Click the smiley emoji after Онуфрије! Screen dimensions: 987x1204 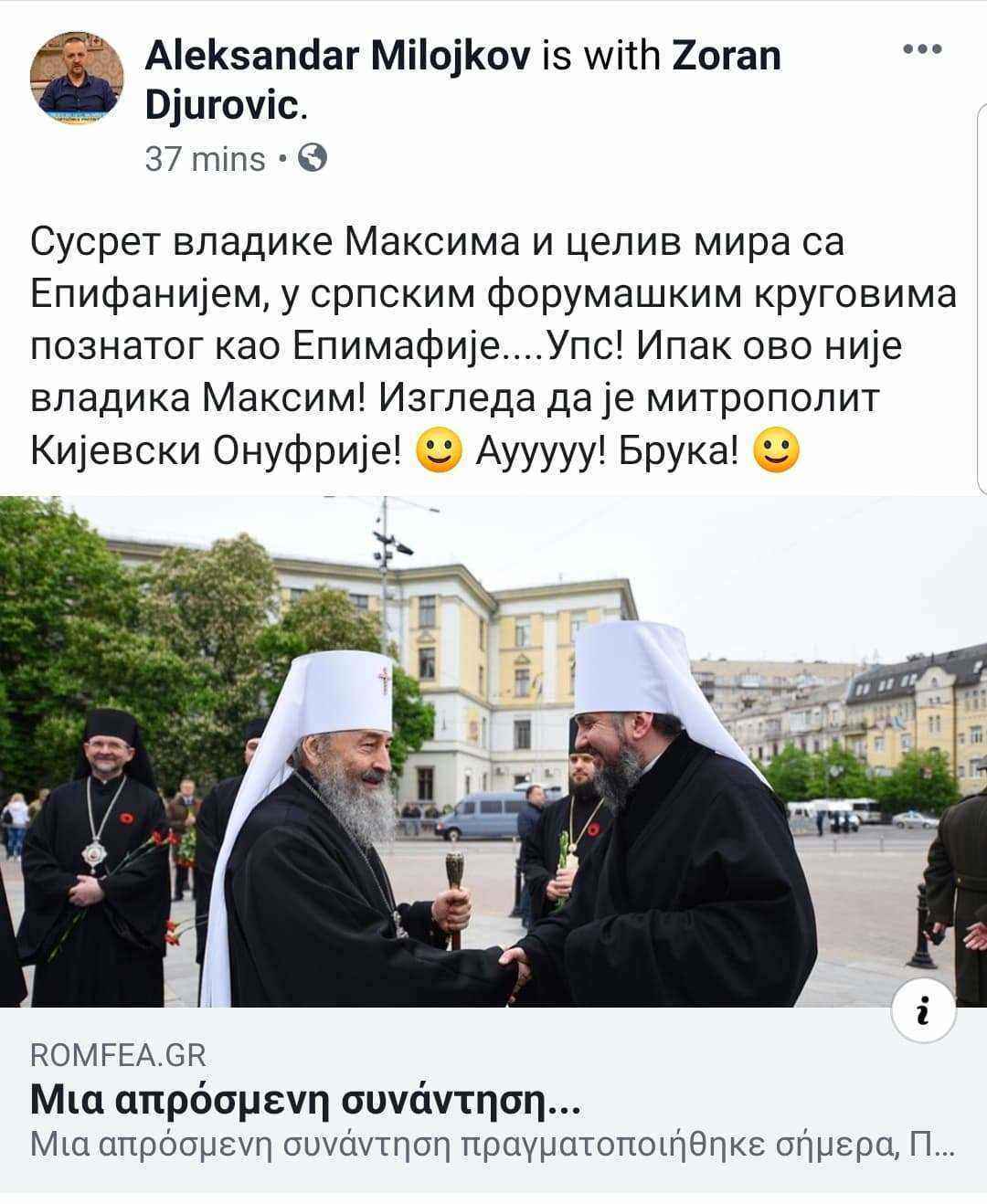click(439, 450)
